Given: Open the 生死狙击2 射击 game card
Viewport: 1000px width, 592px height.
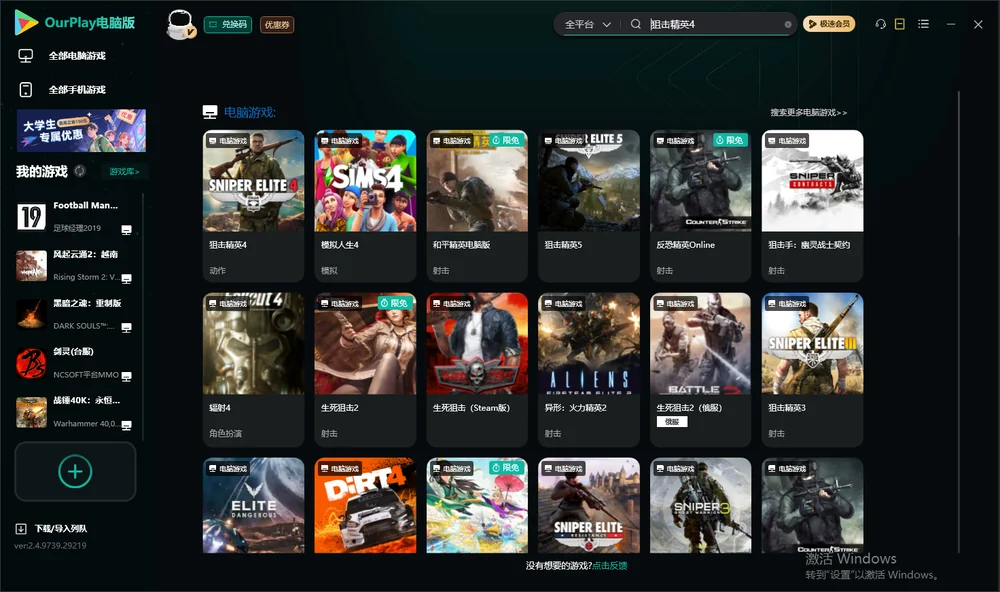Looking at the screenshot, I should pyautogui.click(x=365, y=369).
